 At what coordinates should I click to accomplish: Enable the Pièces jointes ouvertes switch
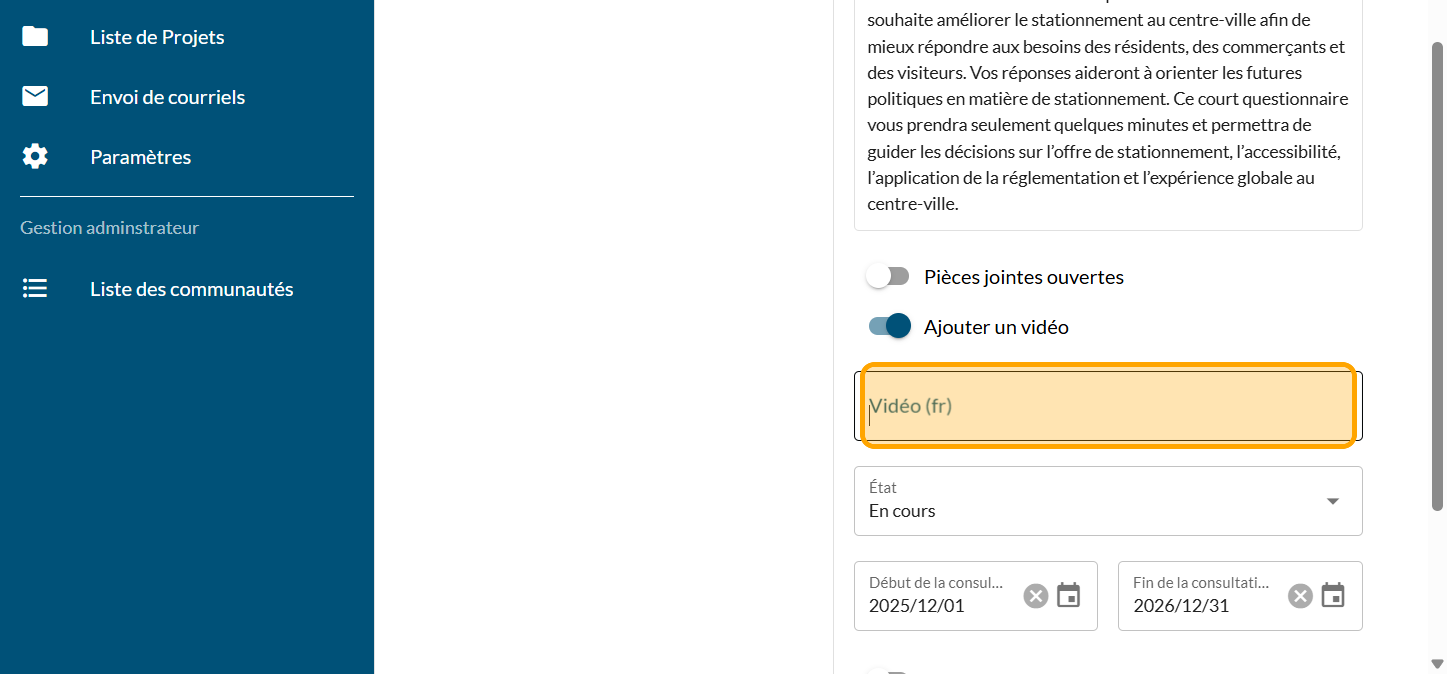887,277
